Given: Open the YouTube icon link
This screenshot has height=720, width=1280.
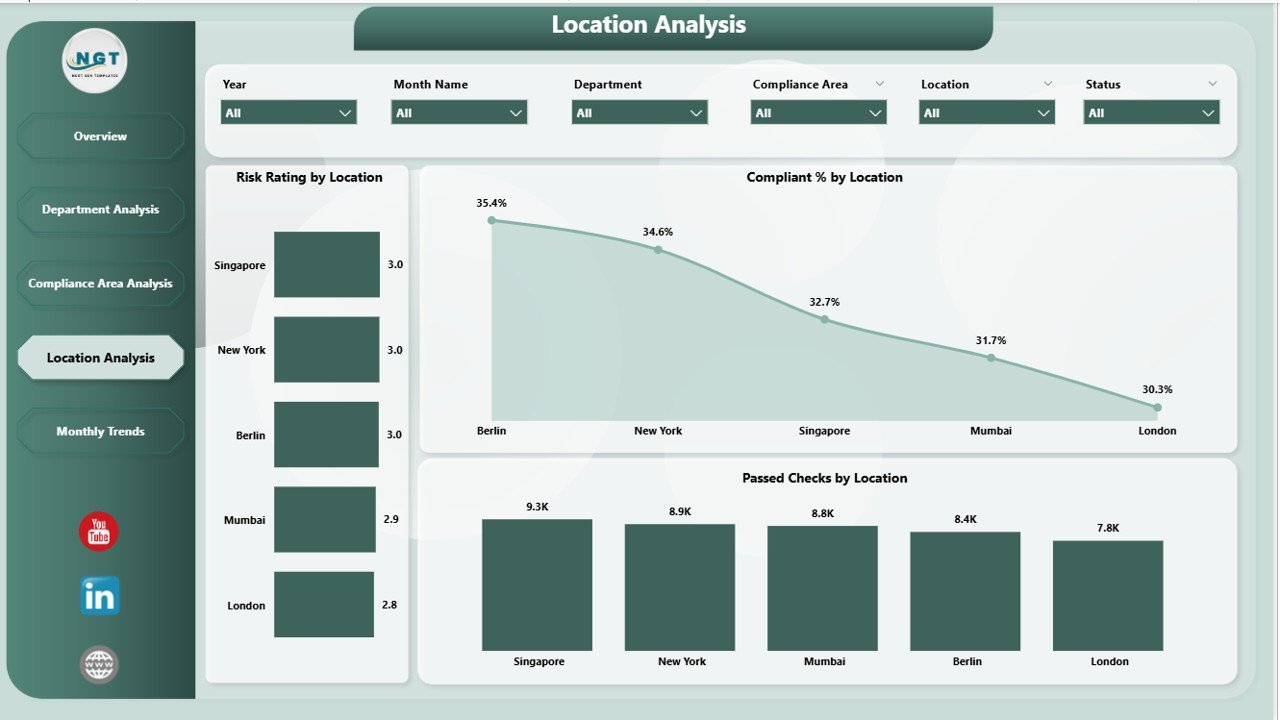Looking at the screenshot, I should coord(99,532).
